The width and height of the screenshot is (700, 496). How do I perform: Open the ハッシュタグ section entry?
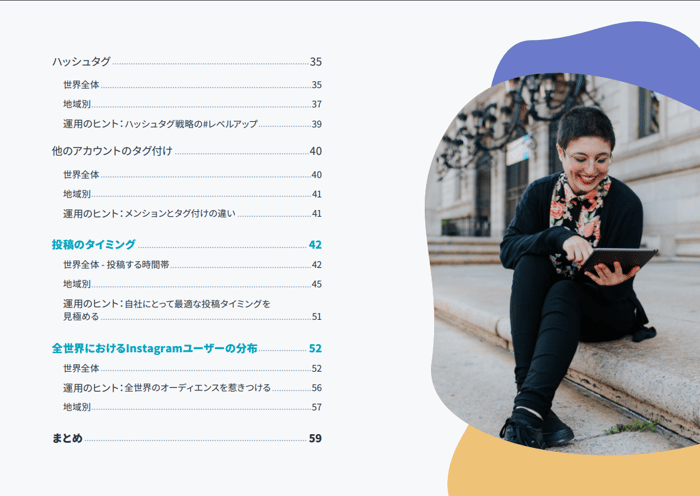point(187,62)
